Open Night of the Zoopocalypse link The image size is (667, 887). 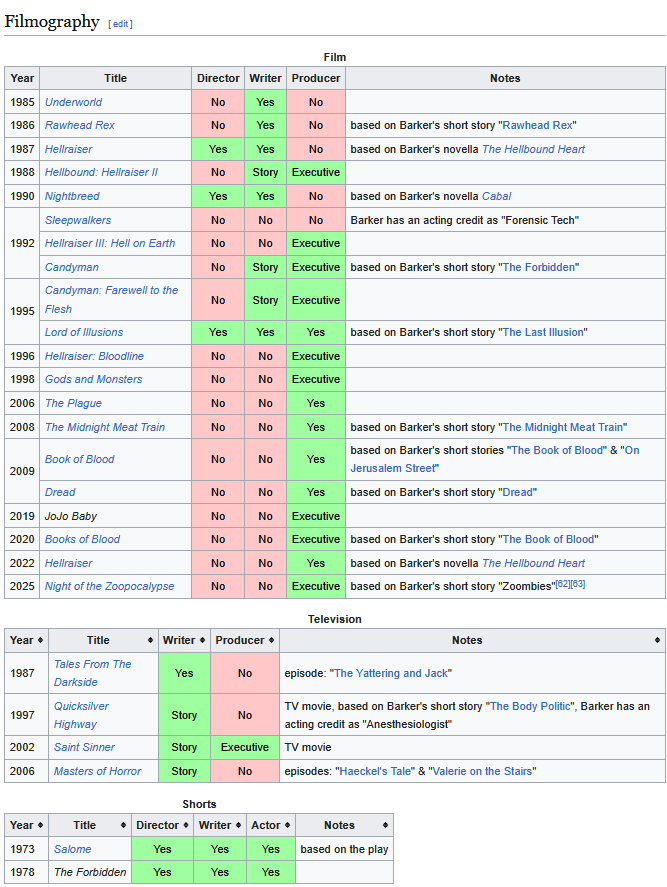(109, 587)
